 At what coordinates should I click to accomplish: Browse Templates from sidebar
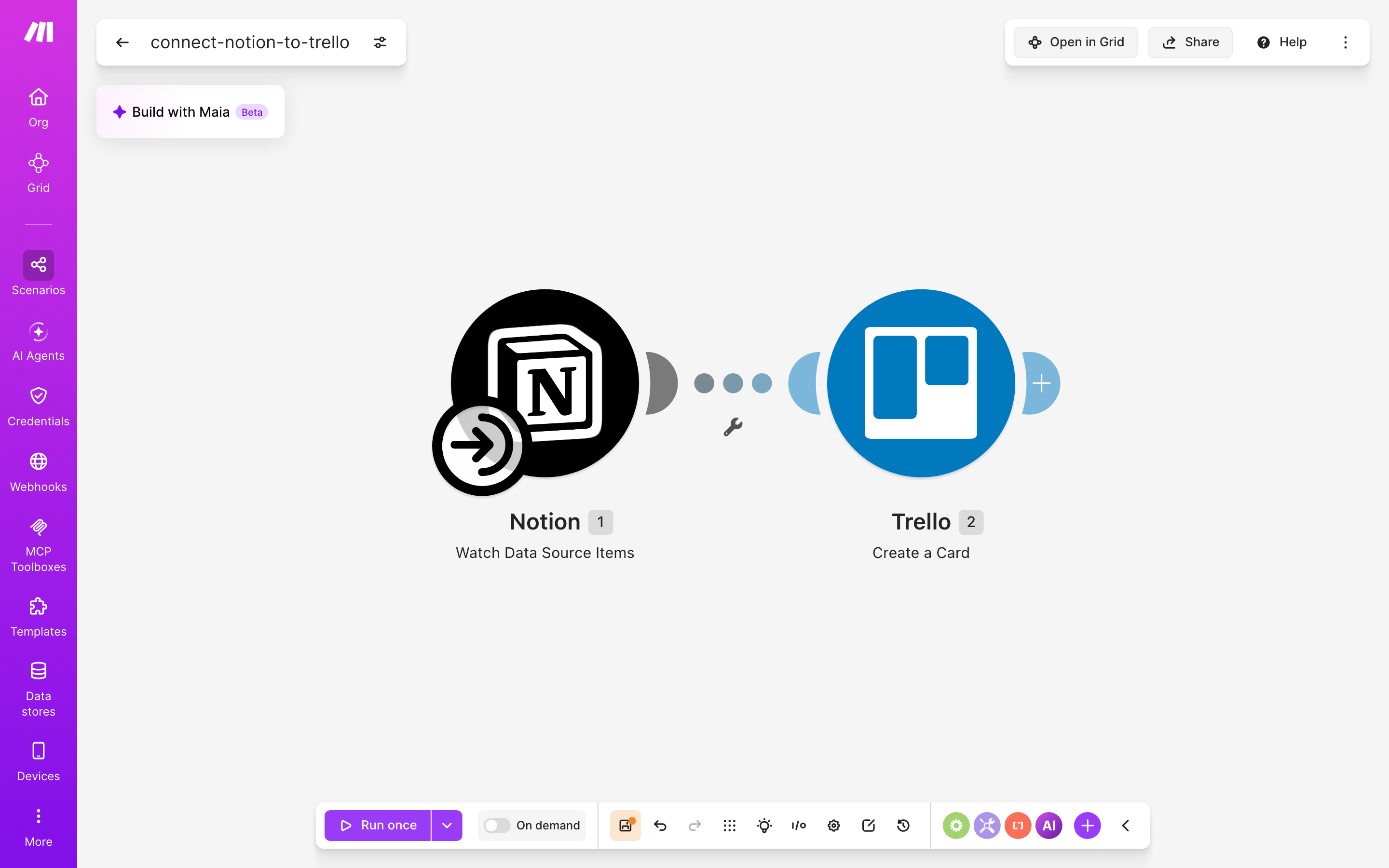click(39, 617)
